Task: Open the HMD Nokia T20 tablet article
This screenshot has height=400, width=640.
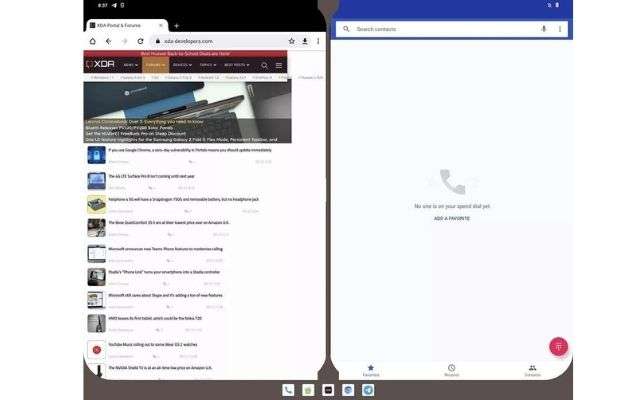Action: click(x=155, y=318)
